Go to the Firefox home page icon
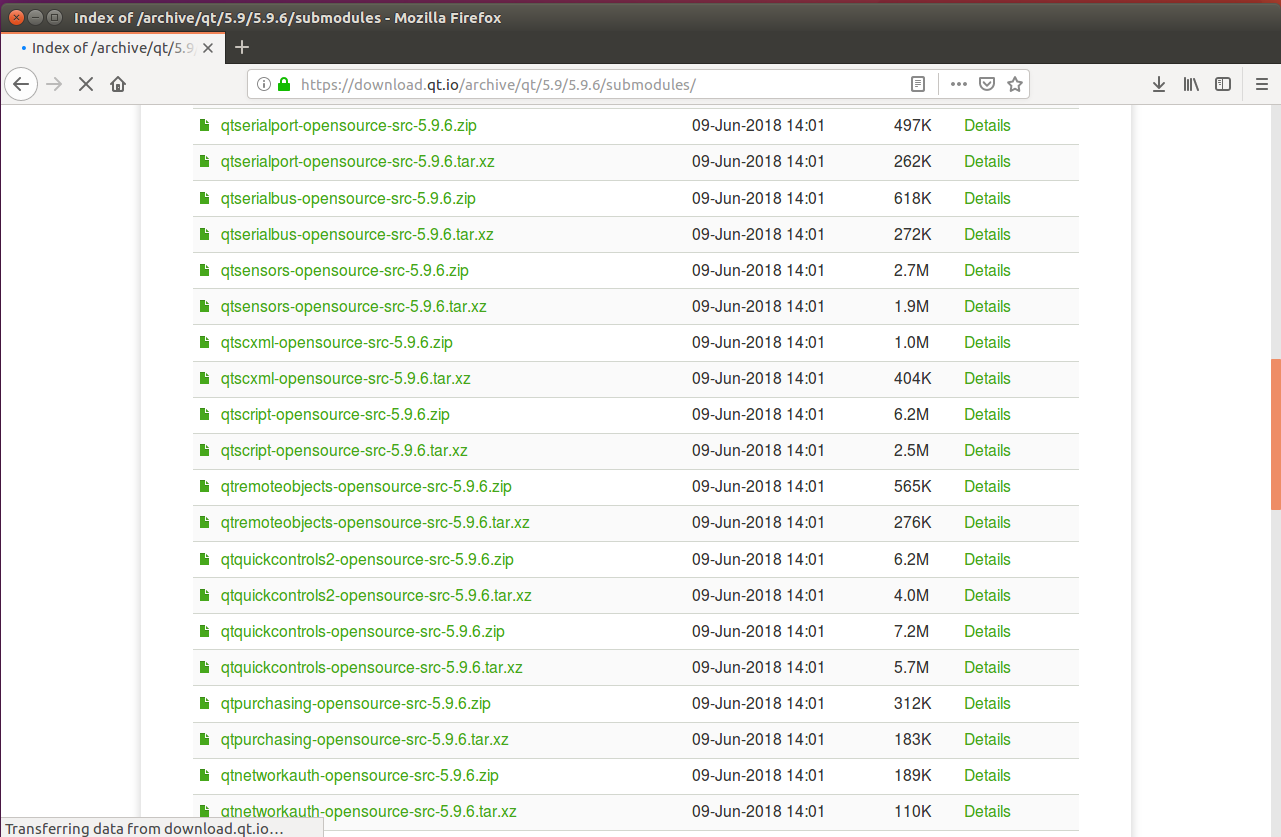 [118, 85]
